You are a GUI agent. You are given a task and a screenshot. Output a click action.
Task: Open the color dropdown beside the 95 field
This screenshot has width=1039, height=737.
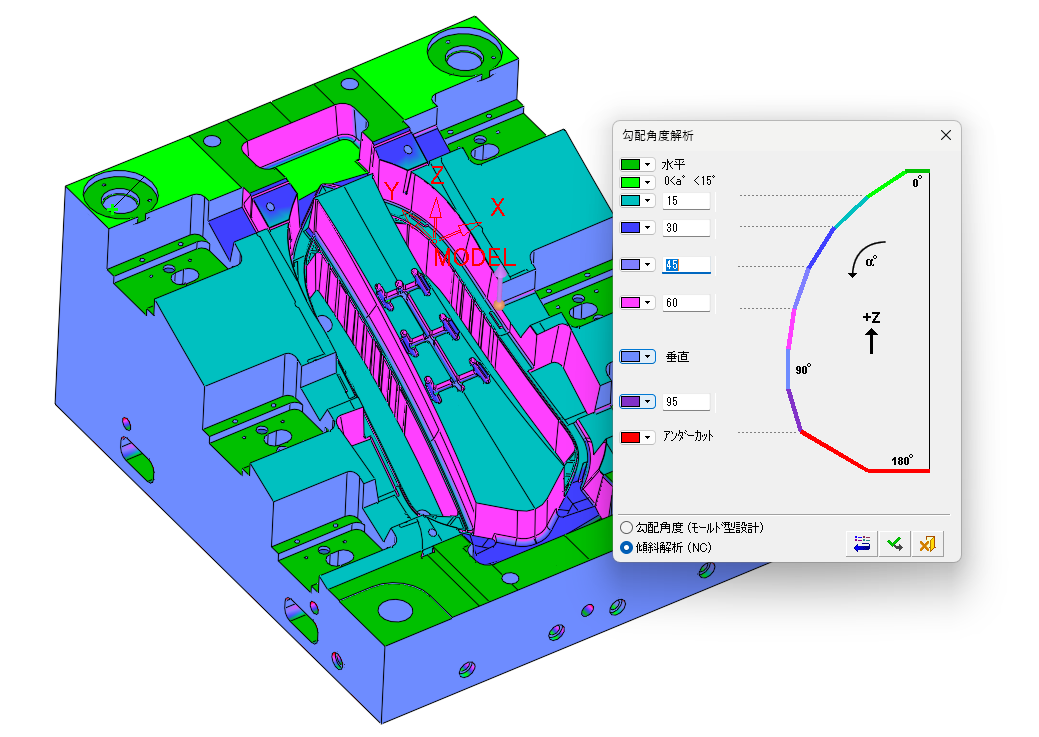coord(648,401)
